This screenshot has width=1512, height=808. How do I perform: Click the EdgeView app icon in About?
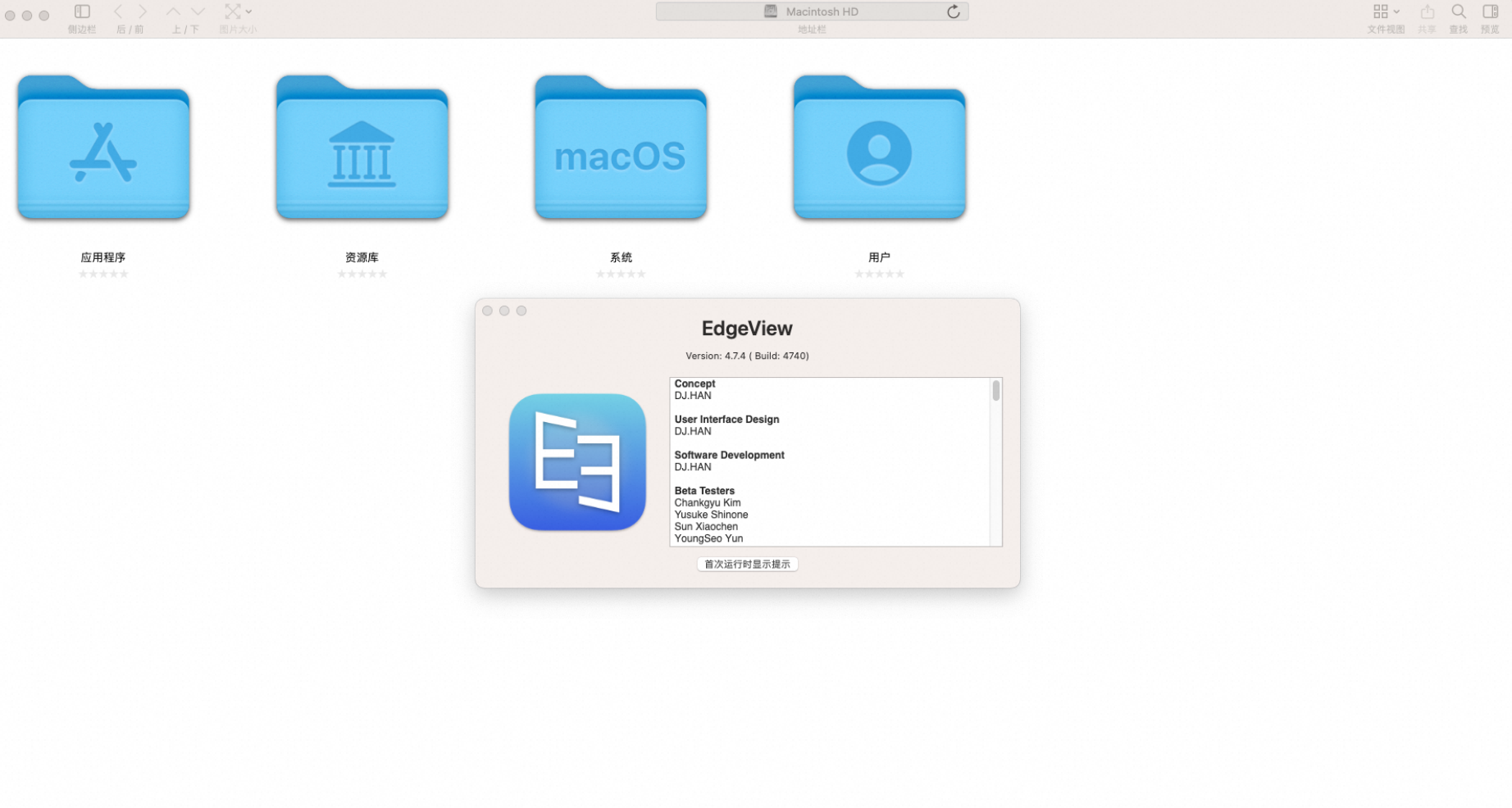click(x=577, y=462)
